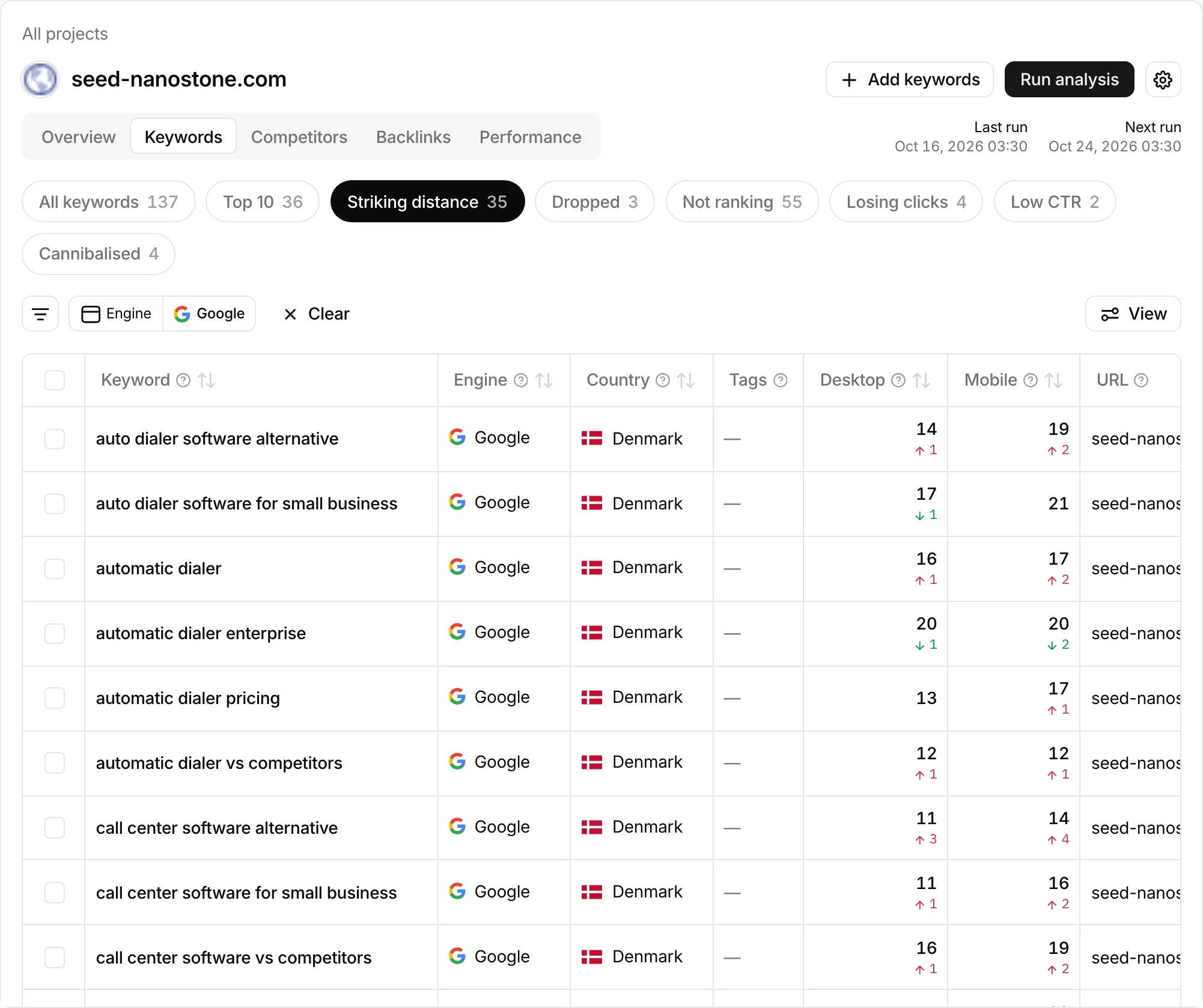Click the Run analysis button
This screenshot has height=1008, width=1203.
tap(1070, 79)
